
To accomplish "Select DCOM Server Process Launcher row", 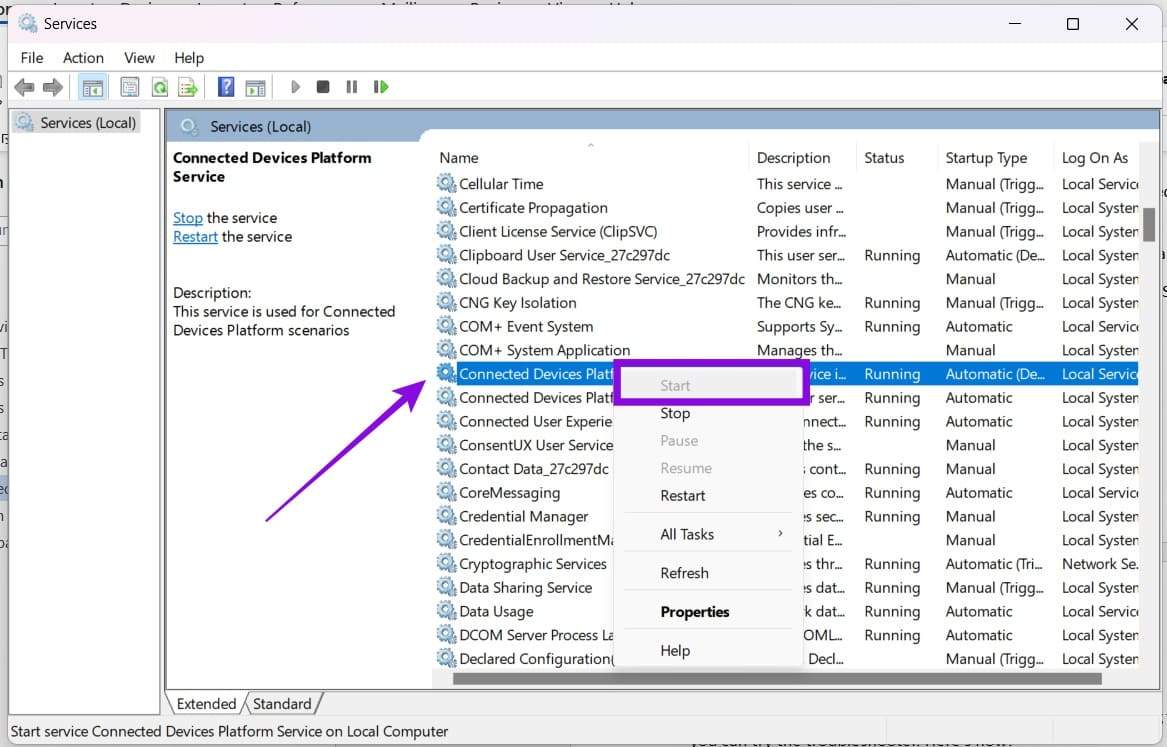I will tap(536, 635).
